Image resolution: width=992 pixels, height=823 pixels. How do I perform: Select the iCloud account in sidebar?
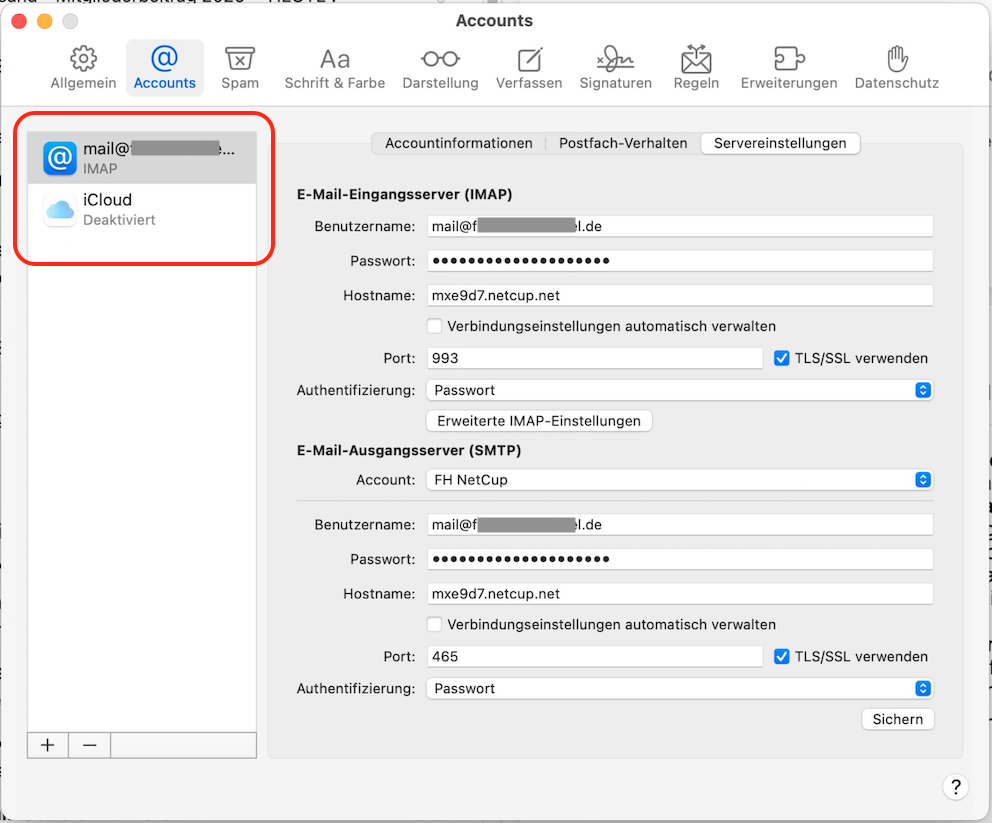(x=141, y=209)
